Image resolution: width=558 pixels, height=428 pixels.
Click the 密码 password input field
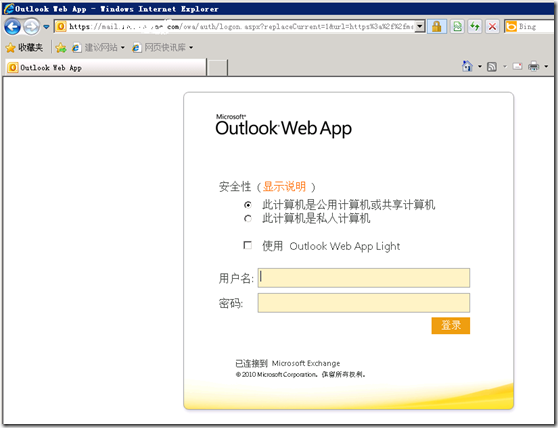click(364, 303)
